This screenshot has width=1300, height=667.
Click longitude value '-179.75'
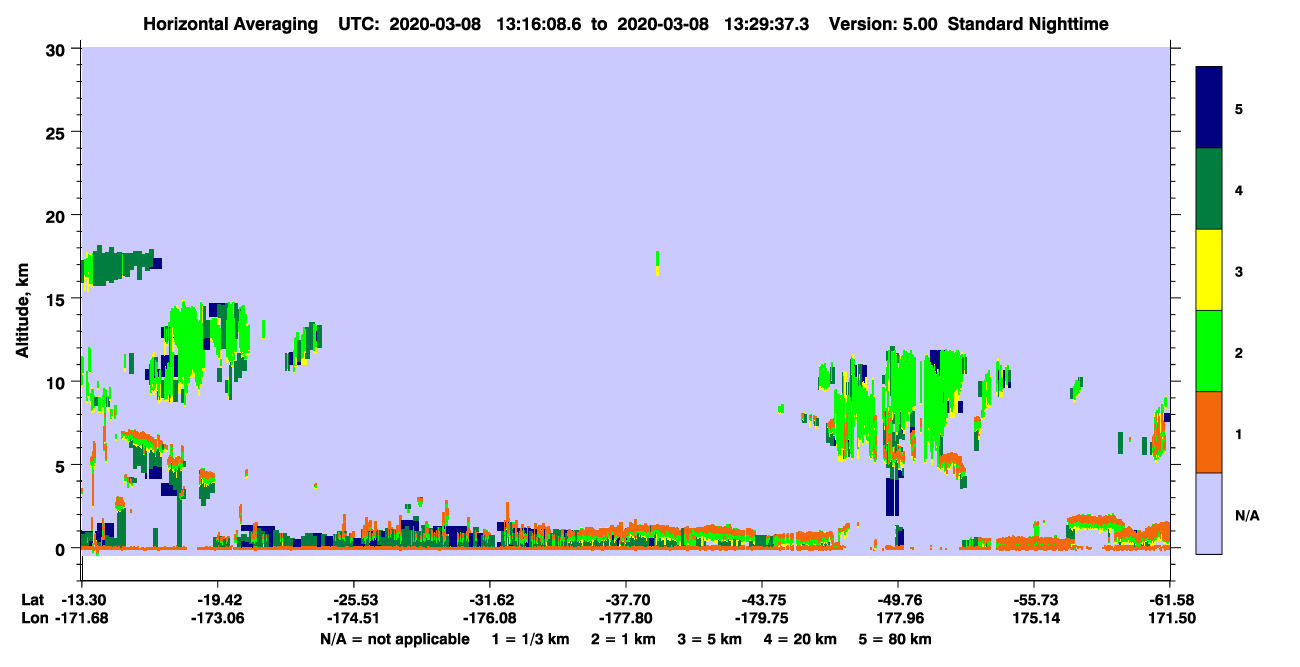coord(762,619)
